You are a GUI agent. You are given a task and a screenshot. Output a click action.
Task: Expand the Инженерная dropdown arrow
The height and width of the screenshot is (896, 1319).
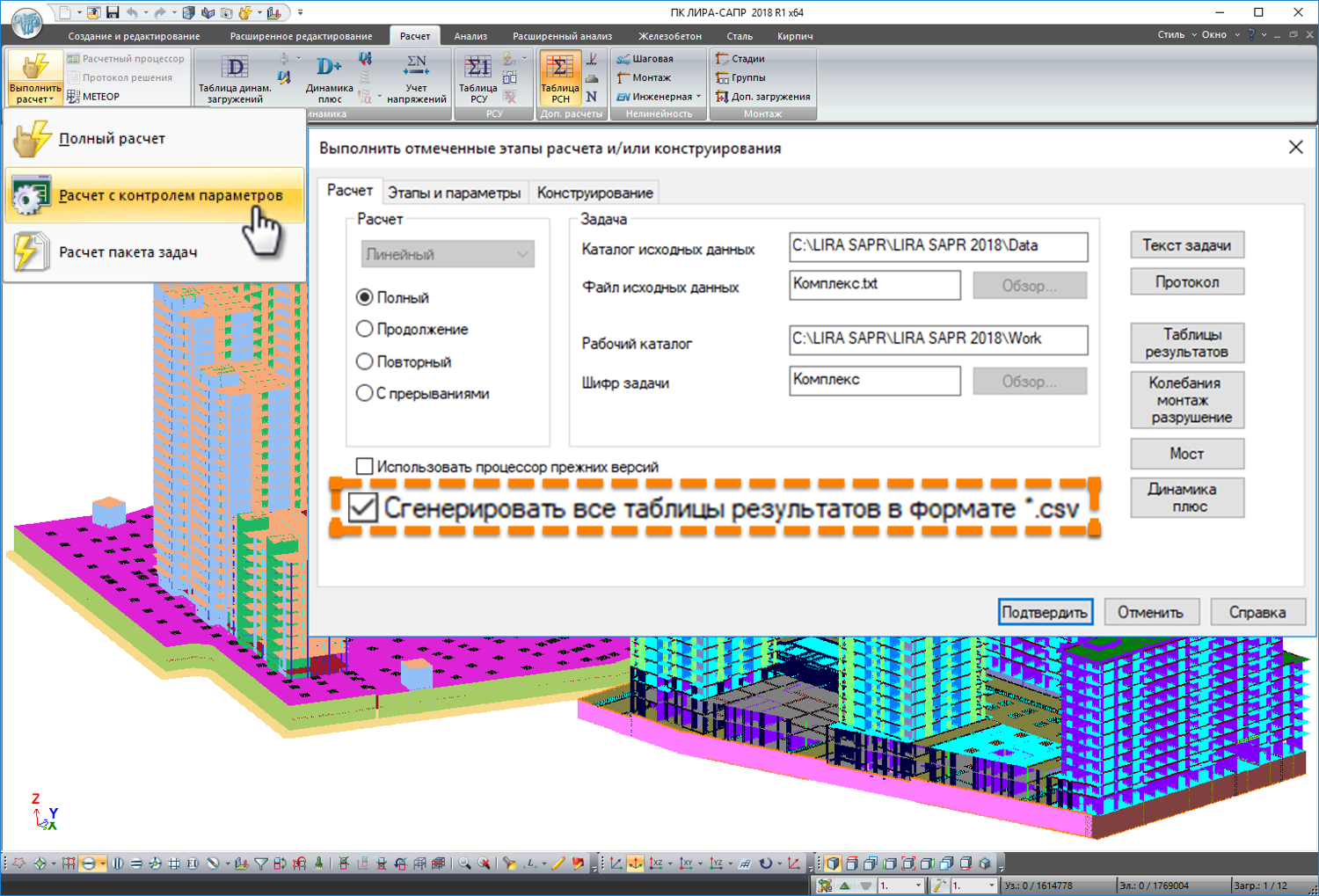tap(699, 97)
